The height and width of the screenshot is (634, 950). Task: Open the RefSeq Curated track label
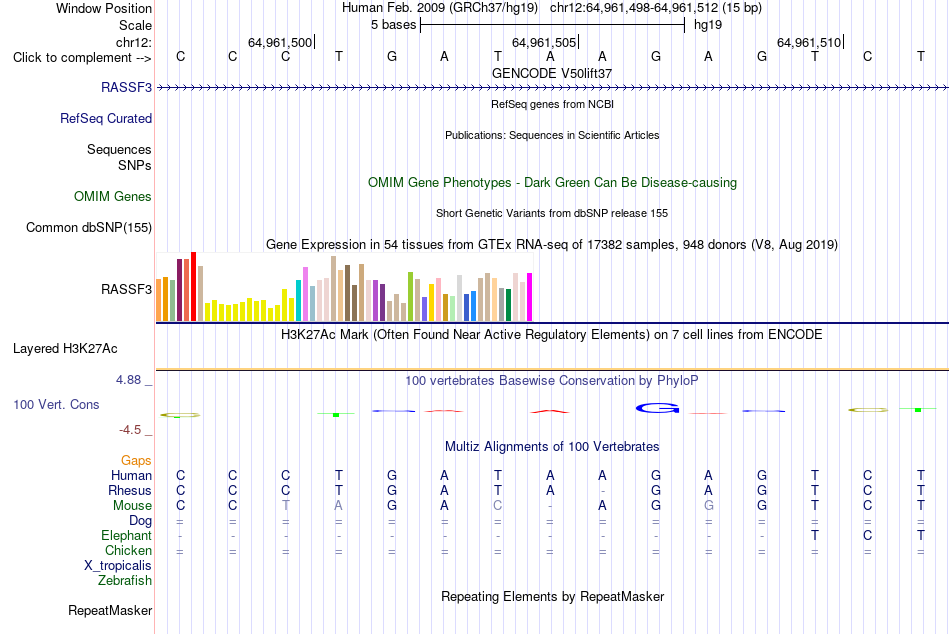(106, 118)
